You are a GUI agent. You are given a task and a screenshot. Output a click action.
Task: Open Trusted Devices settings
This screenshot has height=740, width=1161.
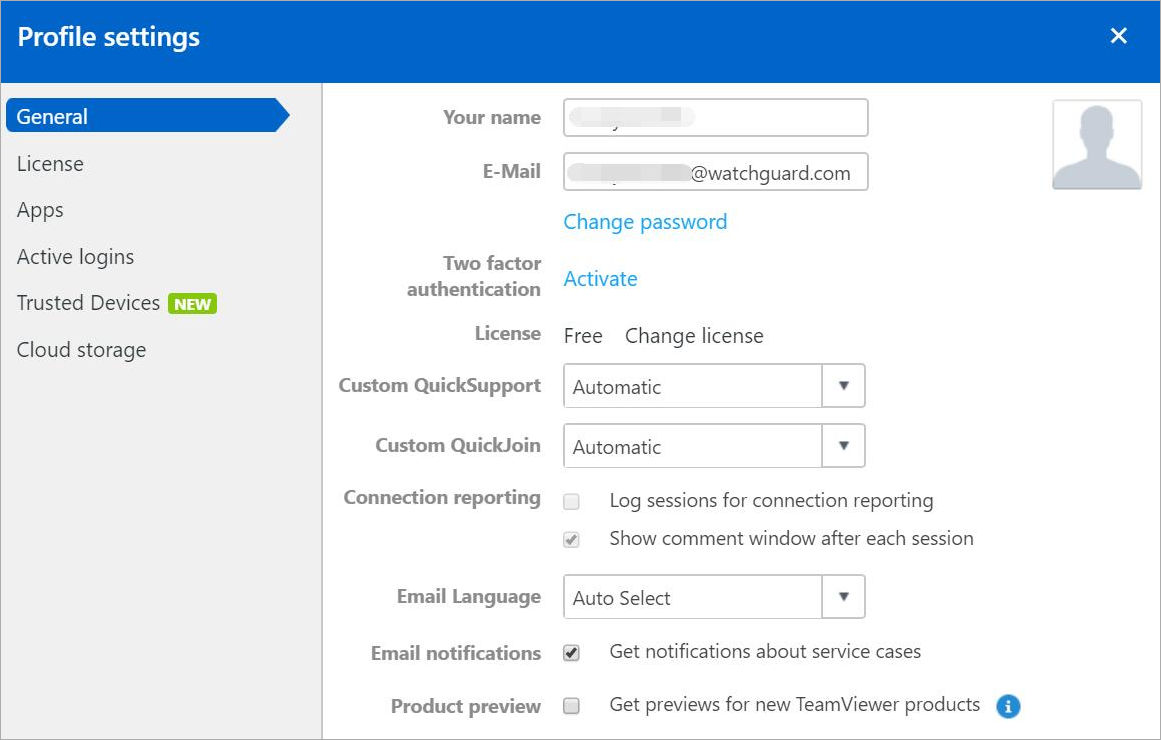click(87, 303)
